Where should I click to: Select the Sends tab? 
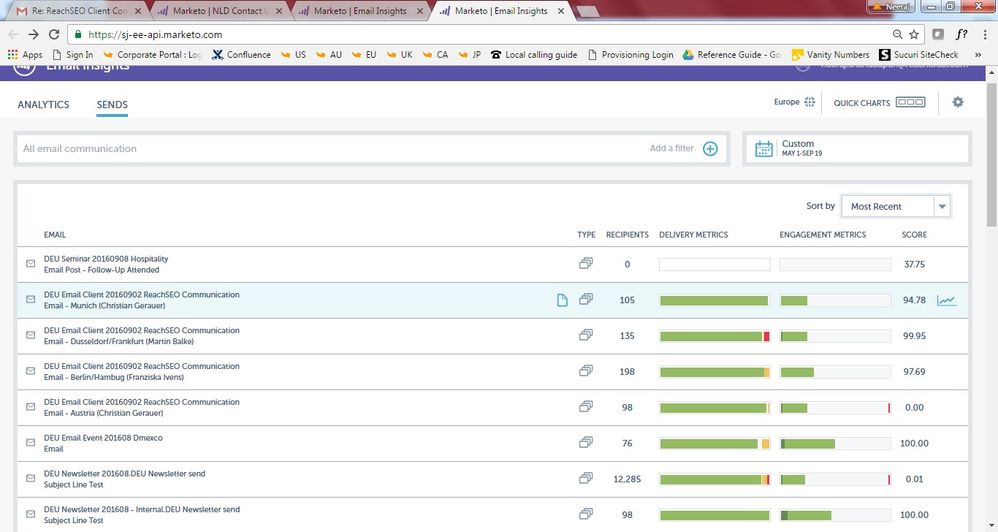[x=112, y=105]
